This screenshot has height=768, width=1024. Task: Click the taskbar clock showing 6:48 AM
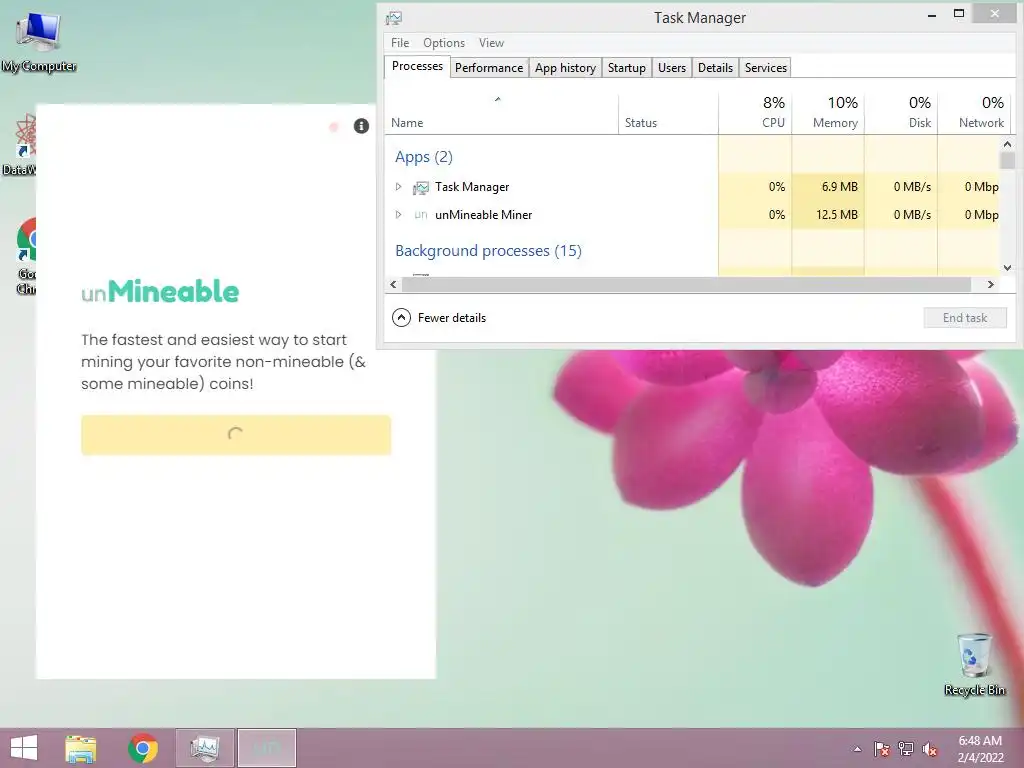[980, 749]
